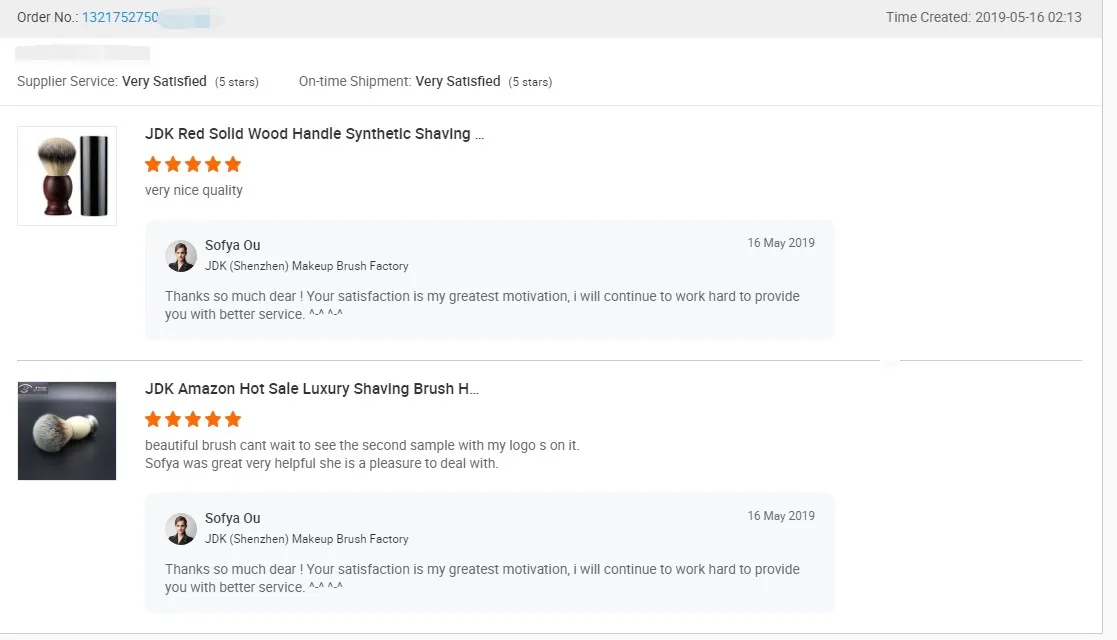The height and width of the screenshot is (640, 1117).
Task: Click the red wood handle shaving brush thumbnail
Action: point(67,176)
